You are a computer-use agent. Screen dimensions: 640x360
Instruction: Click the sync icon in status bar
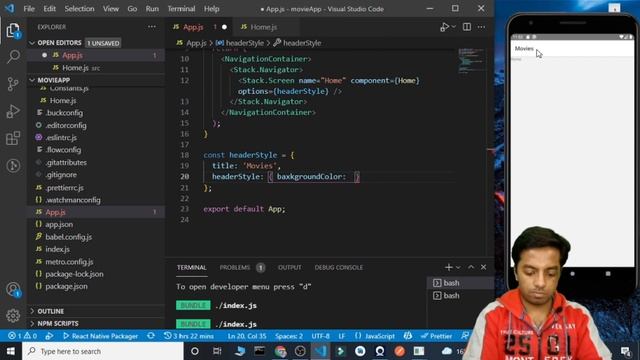151,336
